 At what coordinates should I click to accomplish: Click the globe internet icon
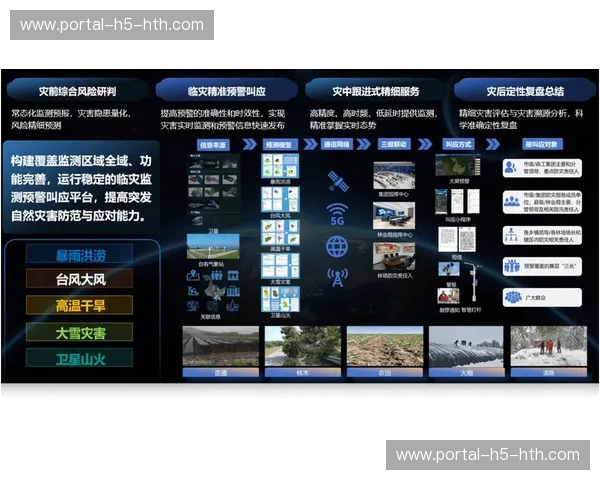pyautogui.click(x=337, y=247)
